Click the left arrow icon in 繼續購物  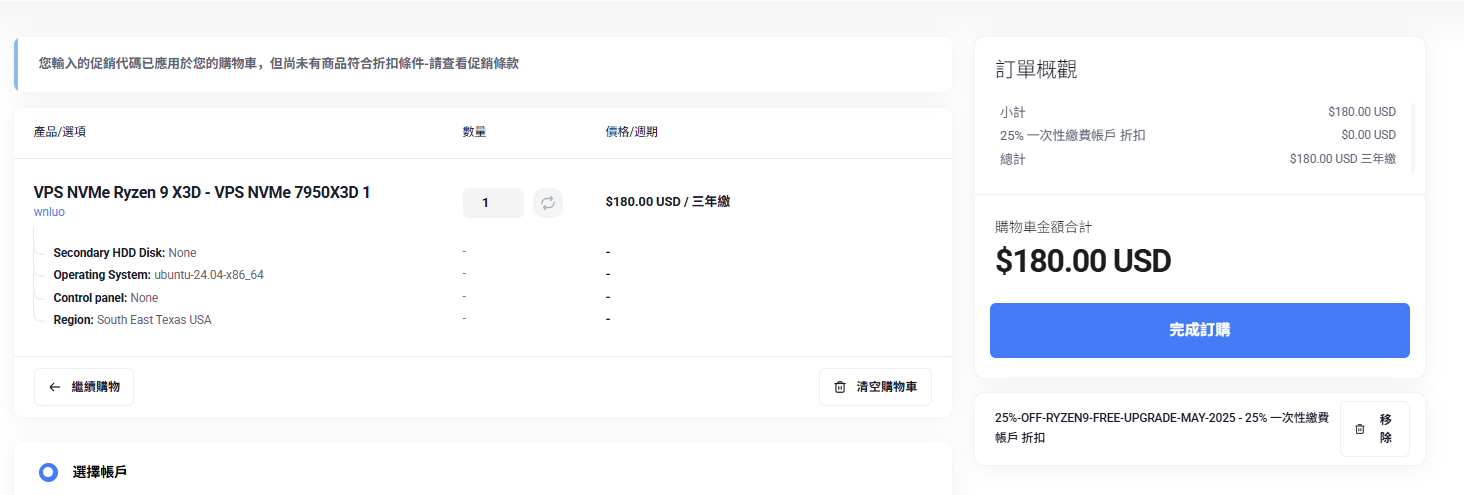point(55,387)
